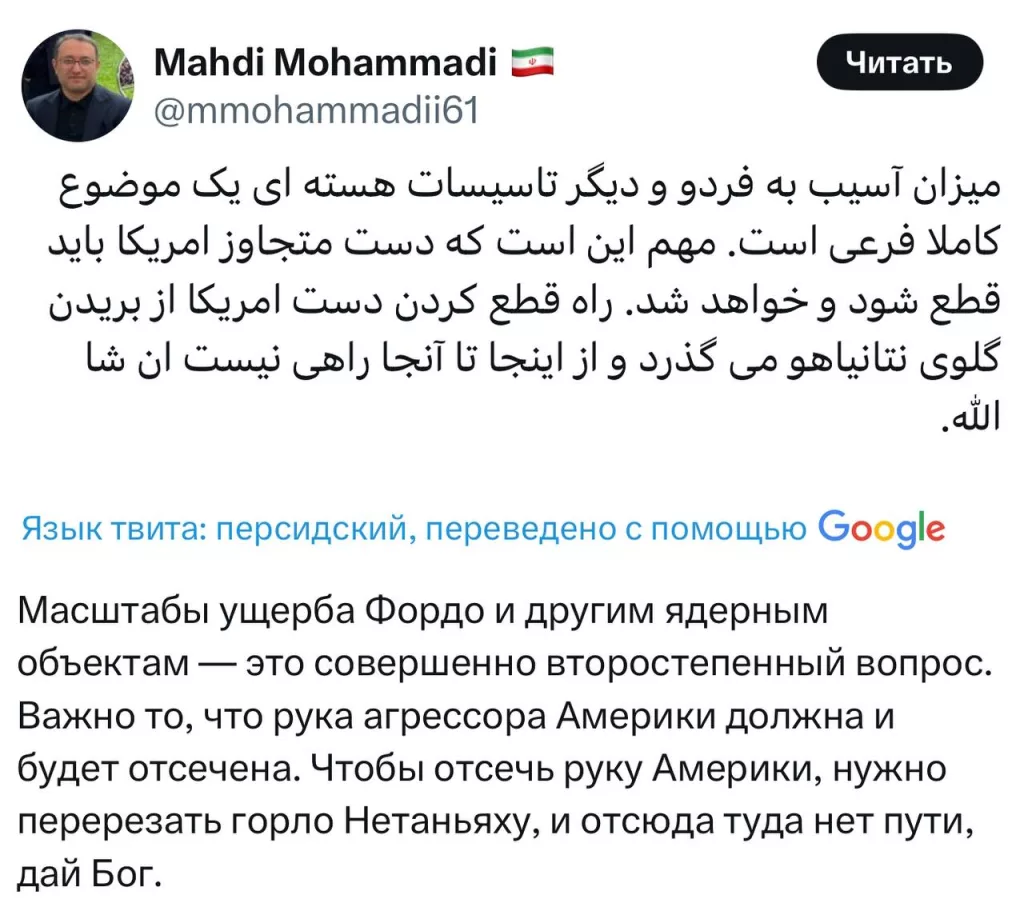Click the word «Нетаньяху» in the Russian text
Viewport: 1024px width, 899px height.
tap(435, 820)
